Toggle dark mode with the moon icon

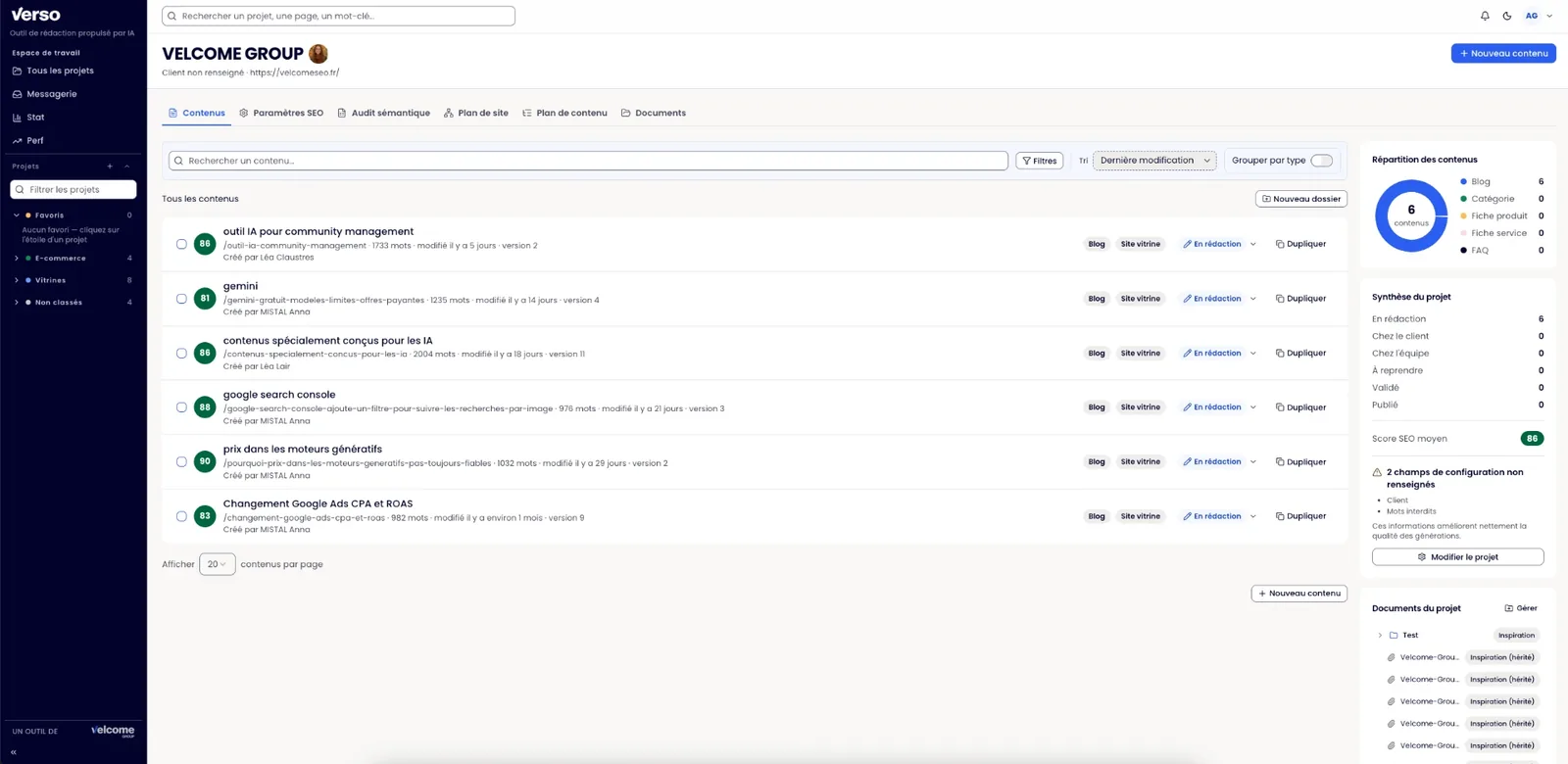tap(1507, 16)
